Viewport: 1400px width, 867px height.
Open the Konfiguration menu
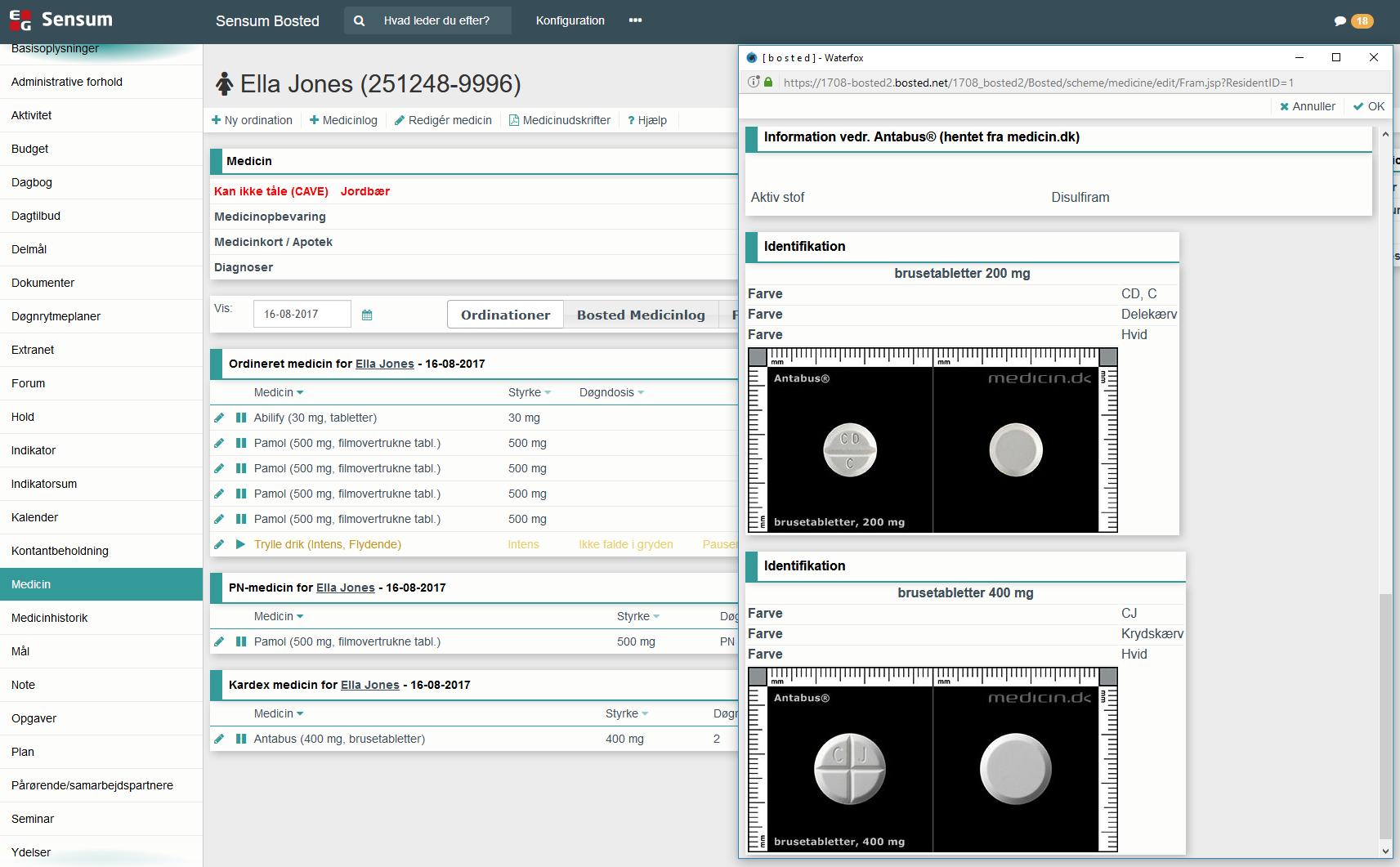(570, 20)
